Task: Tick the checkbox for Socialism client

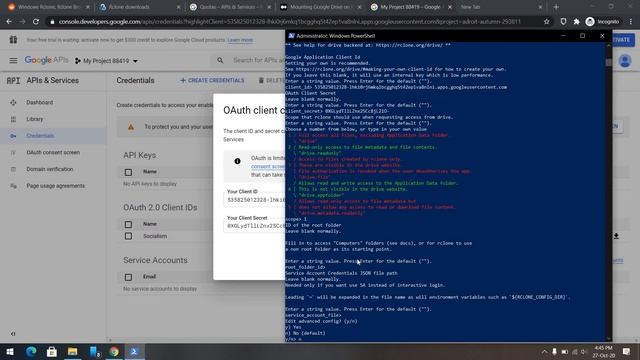Action: pos(128,236)
